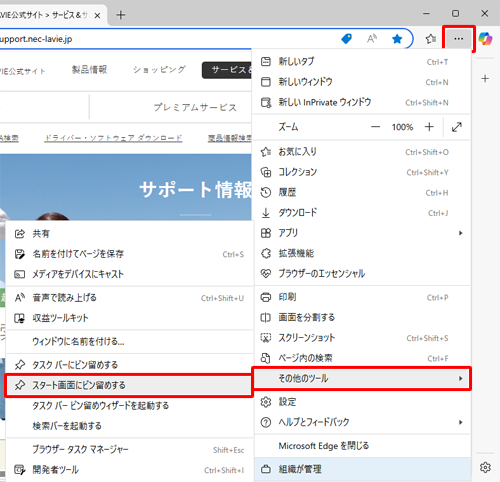Open ドライバー・ソフトウェア ダウンロード link
The height and width of the screenshot is (482, 500).
coord(113,138)
